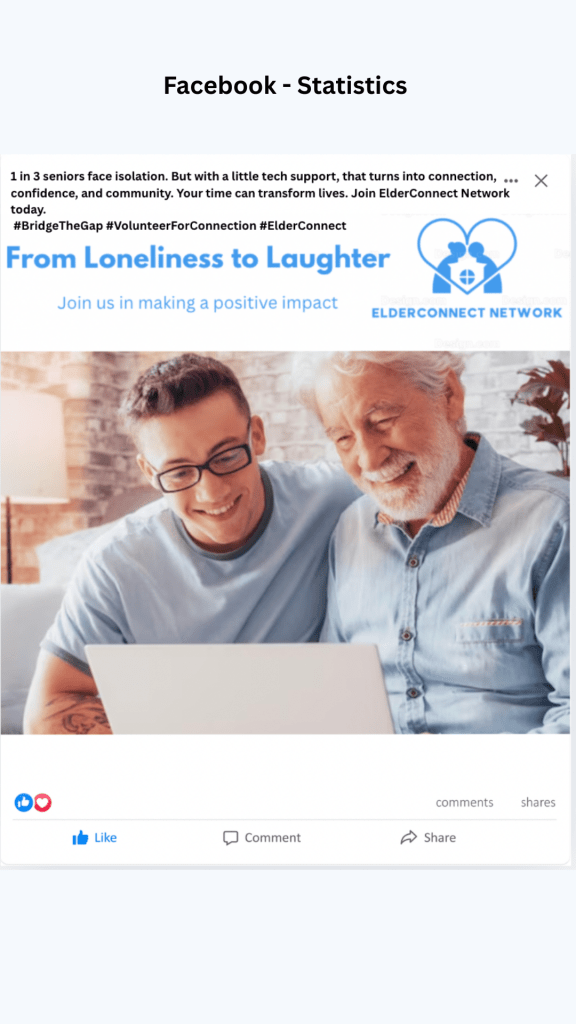Click the Comment button label
Image resolution: width=576 pixels, height=1024 pixels.
[x=272, y=838]
